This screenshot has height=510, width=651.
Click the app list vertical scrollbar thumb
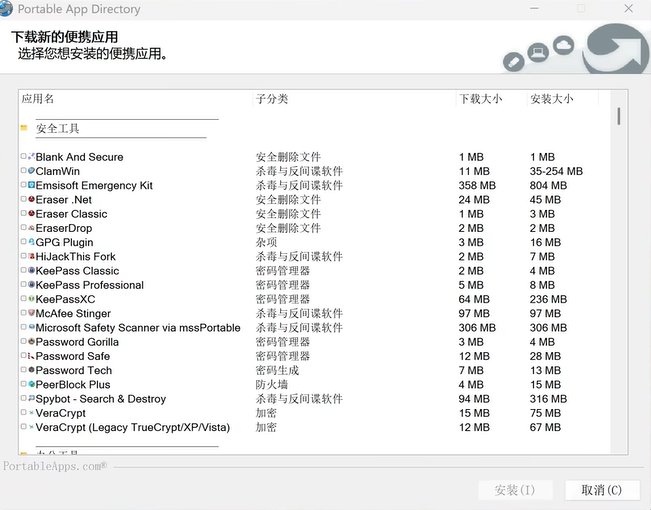click(619, 116)
